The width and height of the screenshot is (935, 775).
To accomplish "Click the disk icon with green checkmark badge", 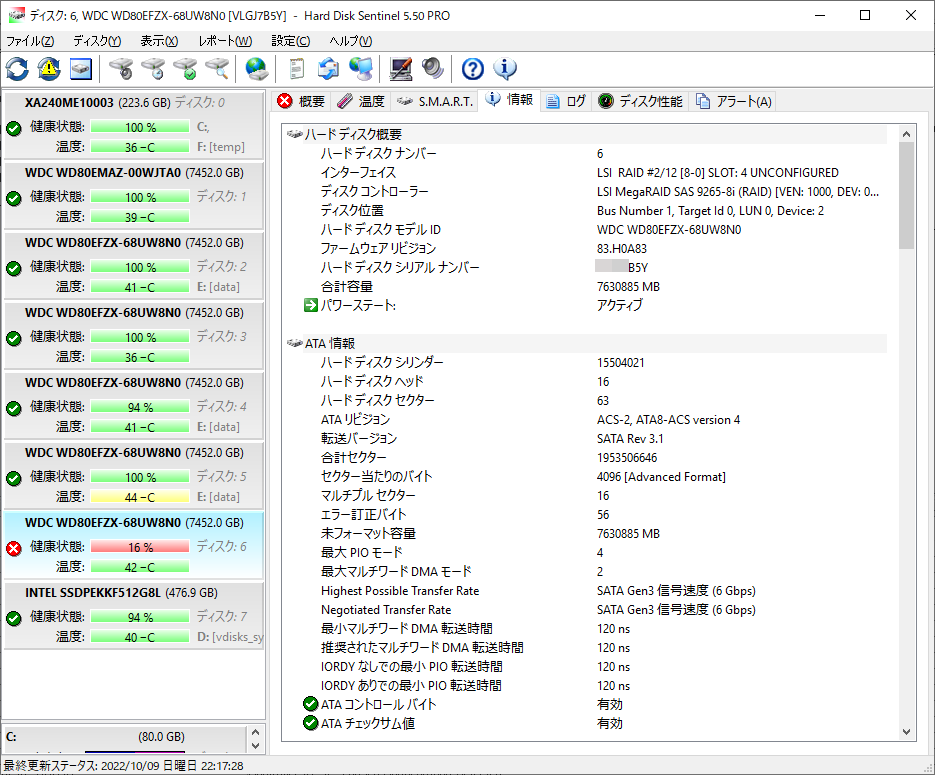I will click(x=185, y=69).
